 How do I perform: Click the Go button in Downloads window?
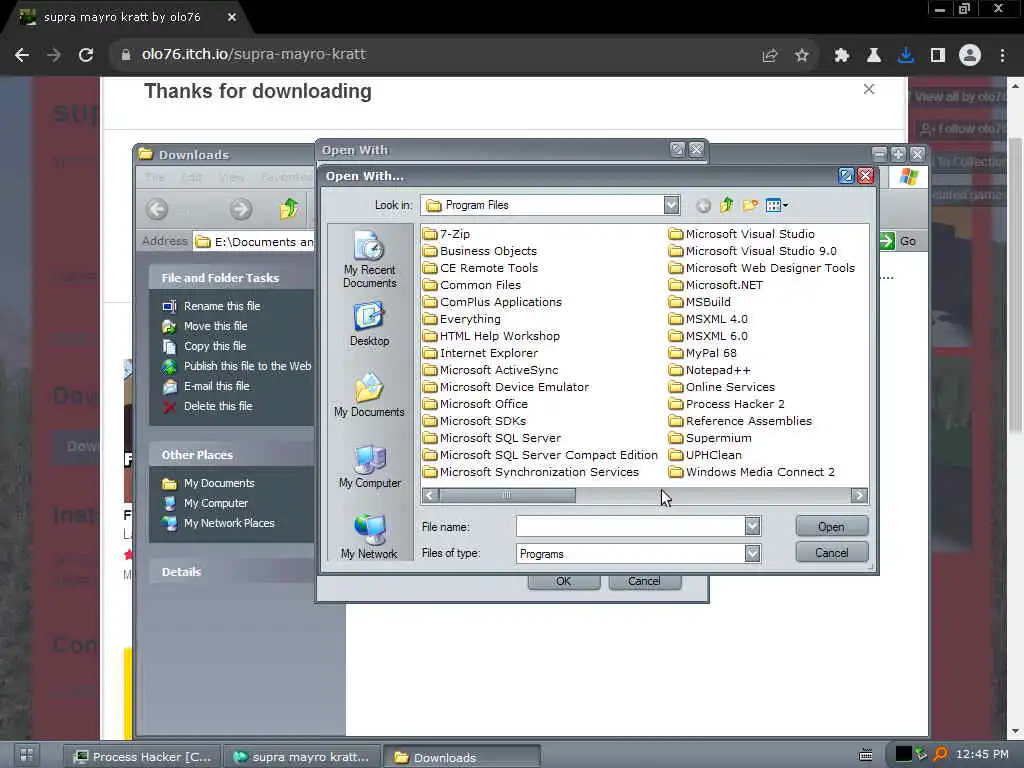coord(899,241)
